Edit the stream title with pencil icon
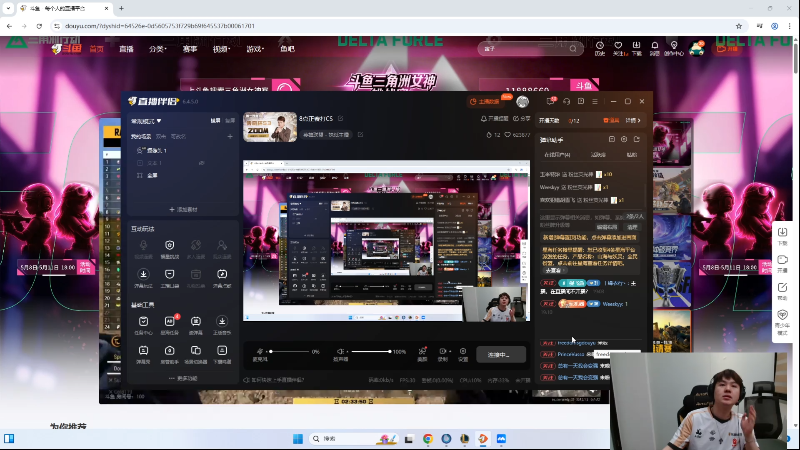 click(x=340, y=118)
